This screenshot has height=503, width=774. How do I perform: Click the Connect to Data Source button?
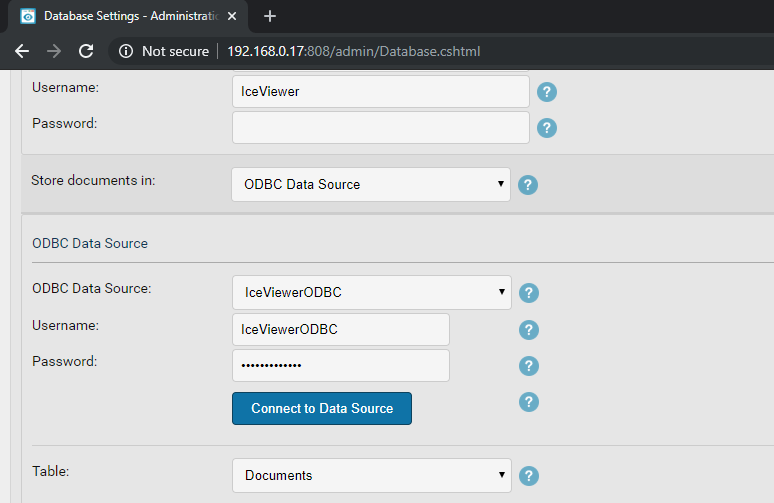coord(322,408)
